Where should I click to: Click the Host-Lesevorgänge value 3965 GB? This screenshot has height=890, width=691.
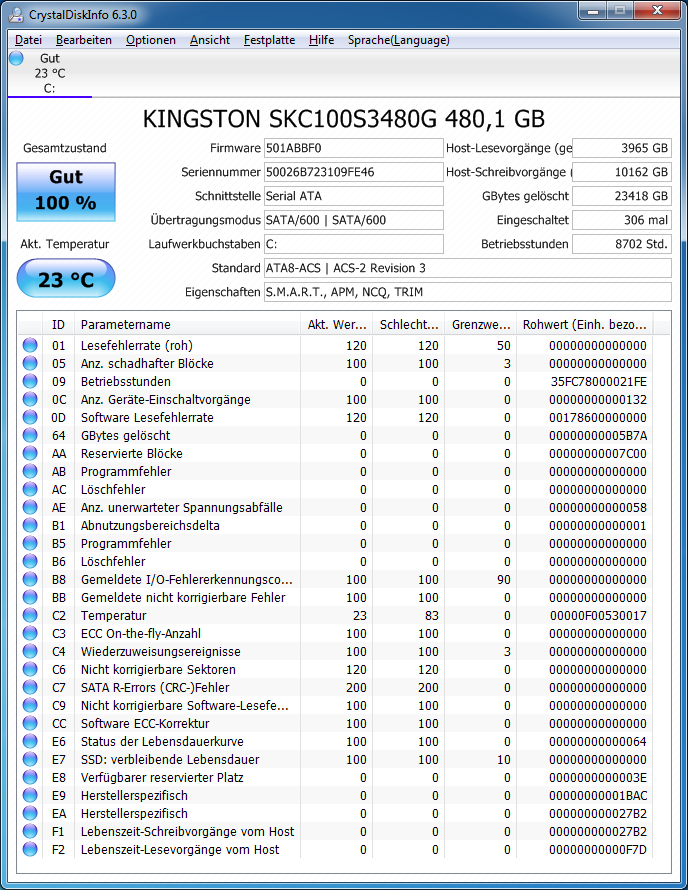click(x=622, y=148)
